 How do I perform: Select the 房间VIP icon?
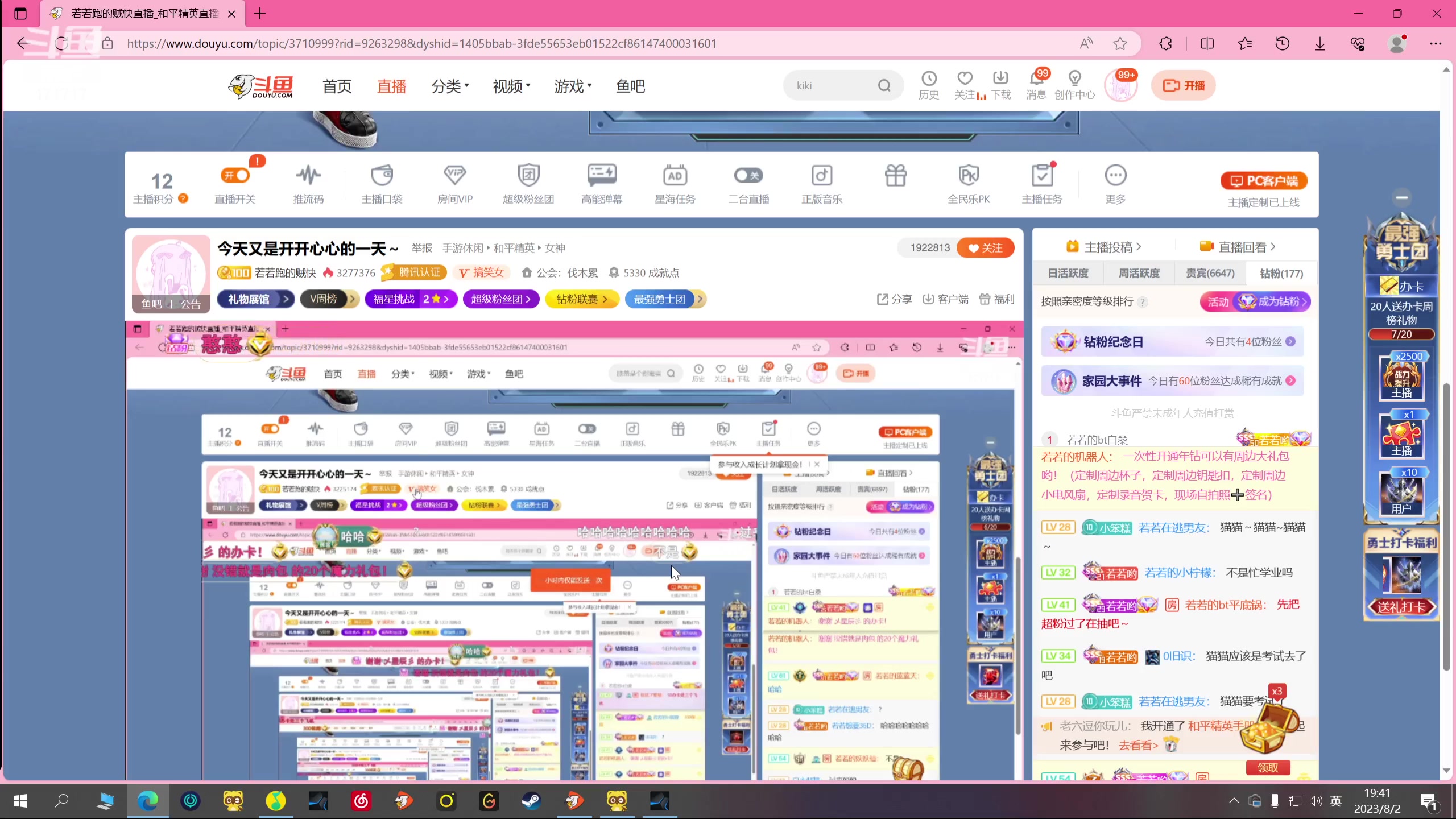coord(455,182)
